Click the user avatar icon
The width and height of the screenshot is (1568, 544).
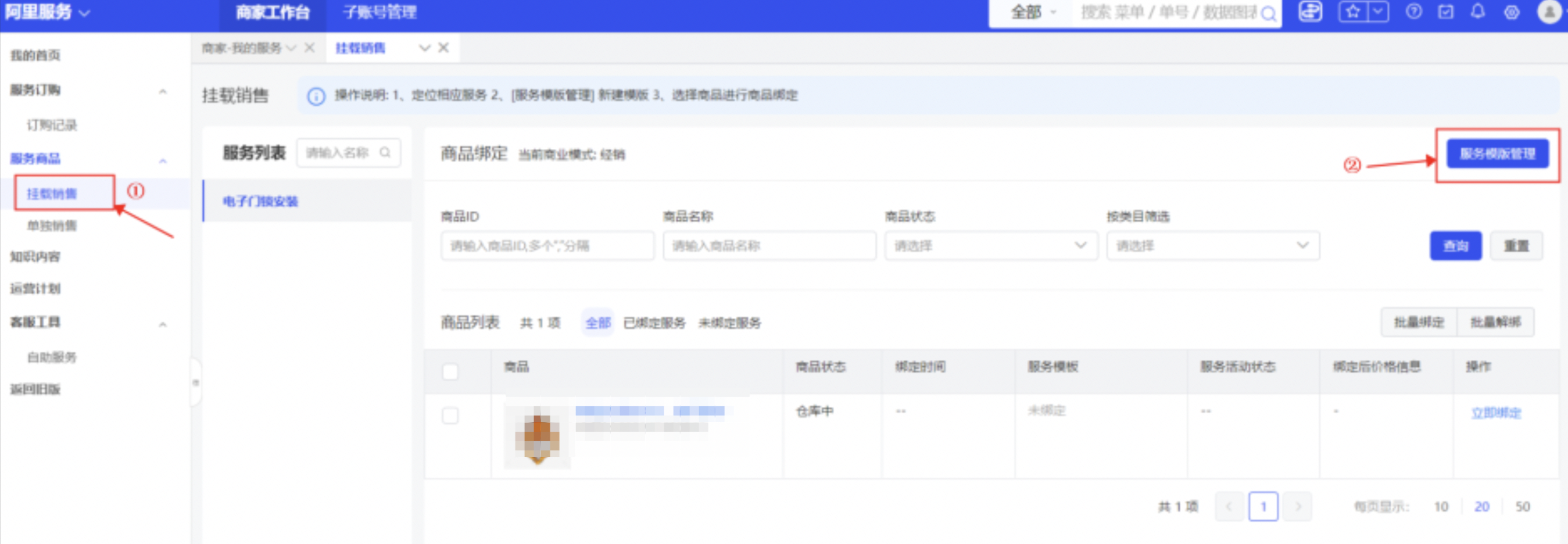point(1549,12)
